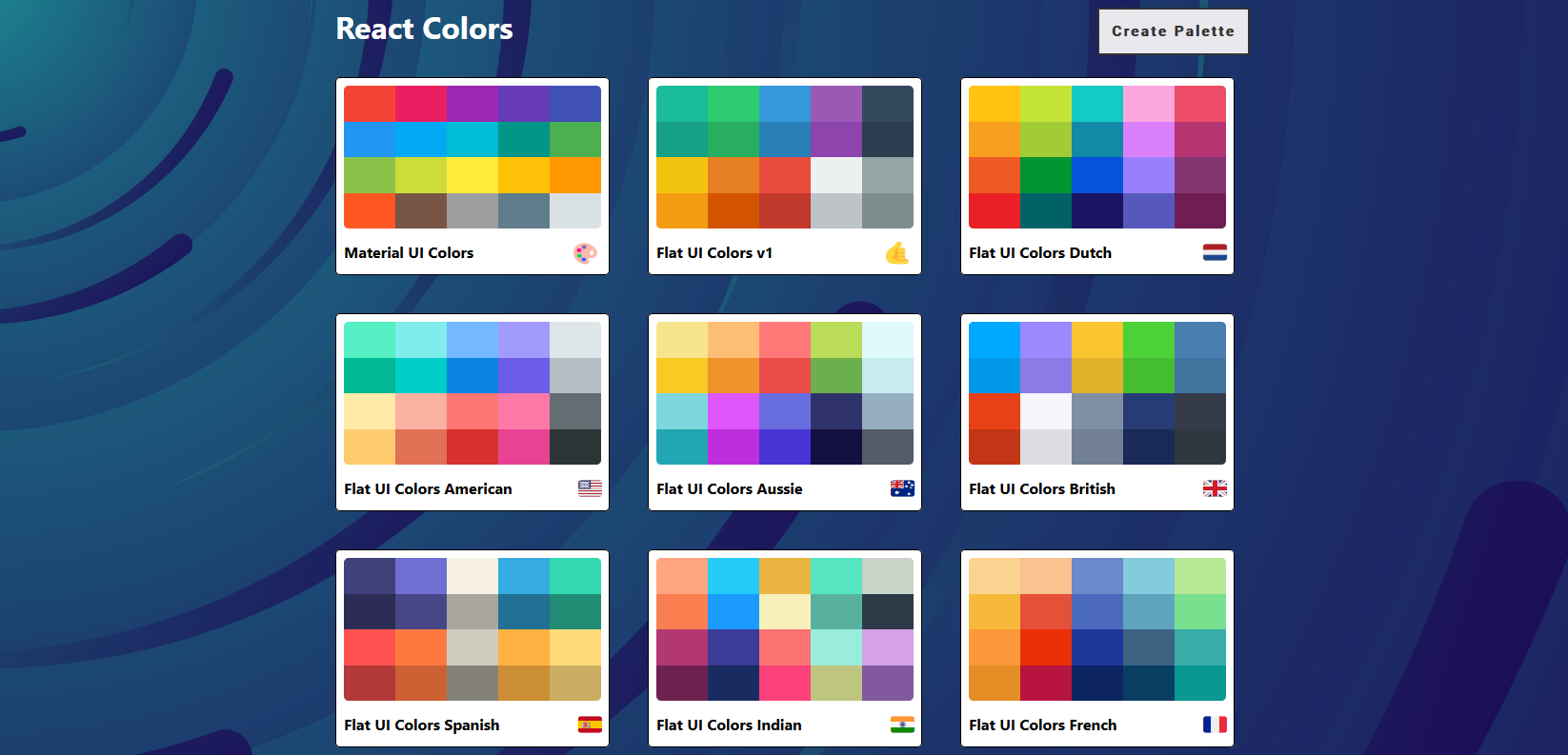1568x755 pixels.
Task: Select the magenta third-row swatch in Aussie palette
Action: click(x=734, y=411)
